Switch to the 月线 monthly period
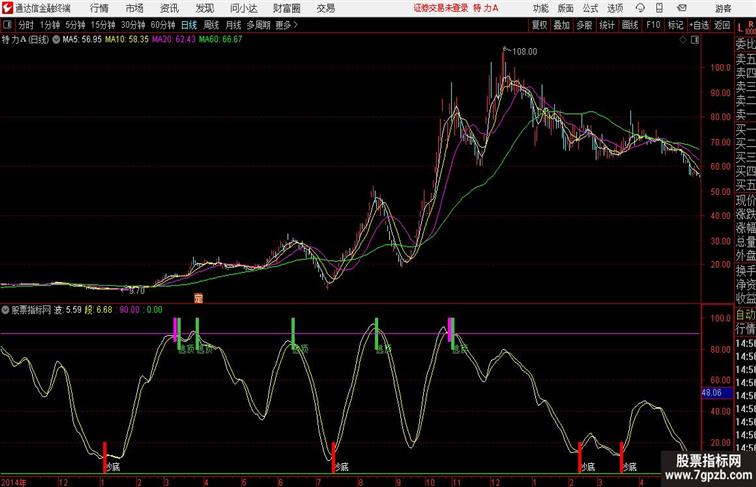The height and width of the screenshot is (487, 756). coord(233,25)
